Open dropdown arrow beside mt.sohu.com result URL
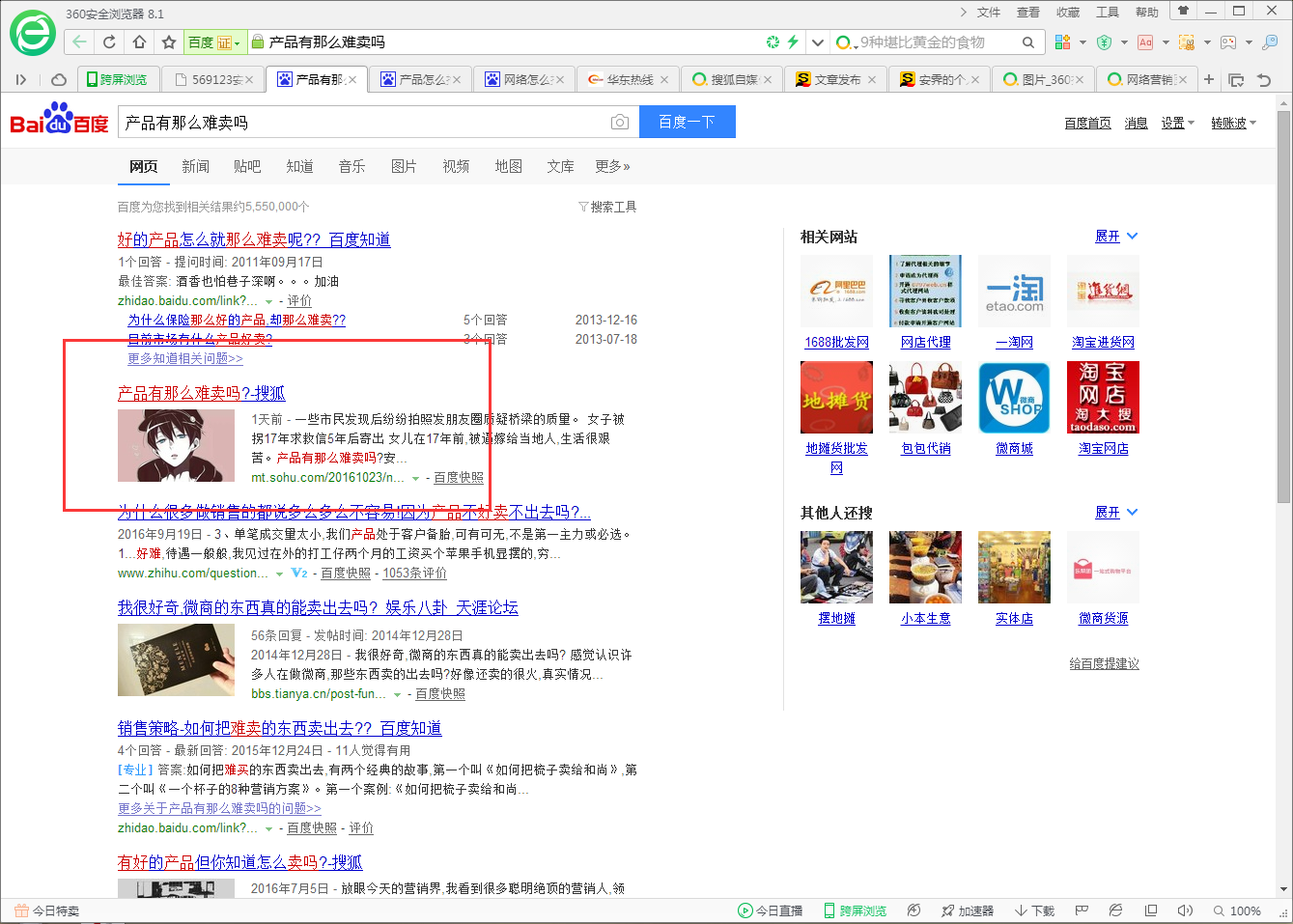This screenshot has width=1293, height=924. 416,478
